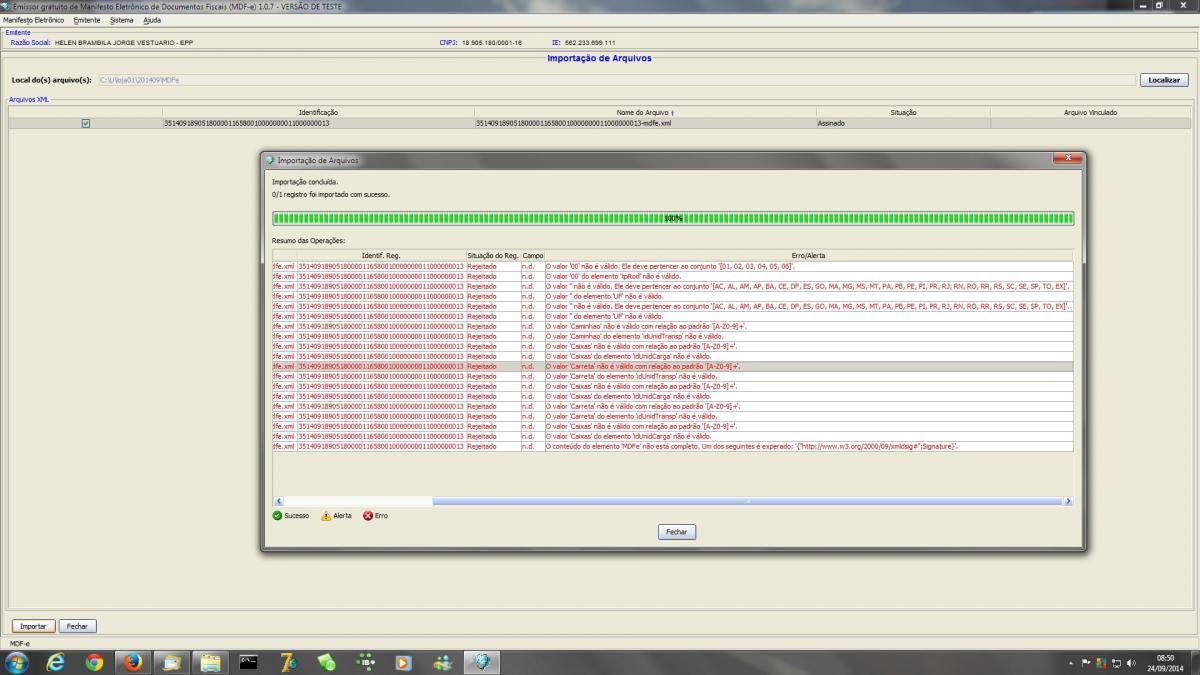This screenshot has height=675, width=1200.
Task: Click Razão Social HELEN BRAMBILA JORGE VESTUARIO text
Action: pos(123,43)
